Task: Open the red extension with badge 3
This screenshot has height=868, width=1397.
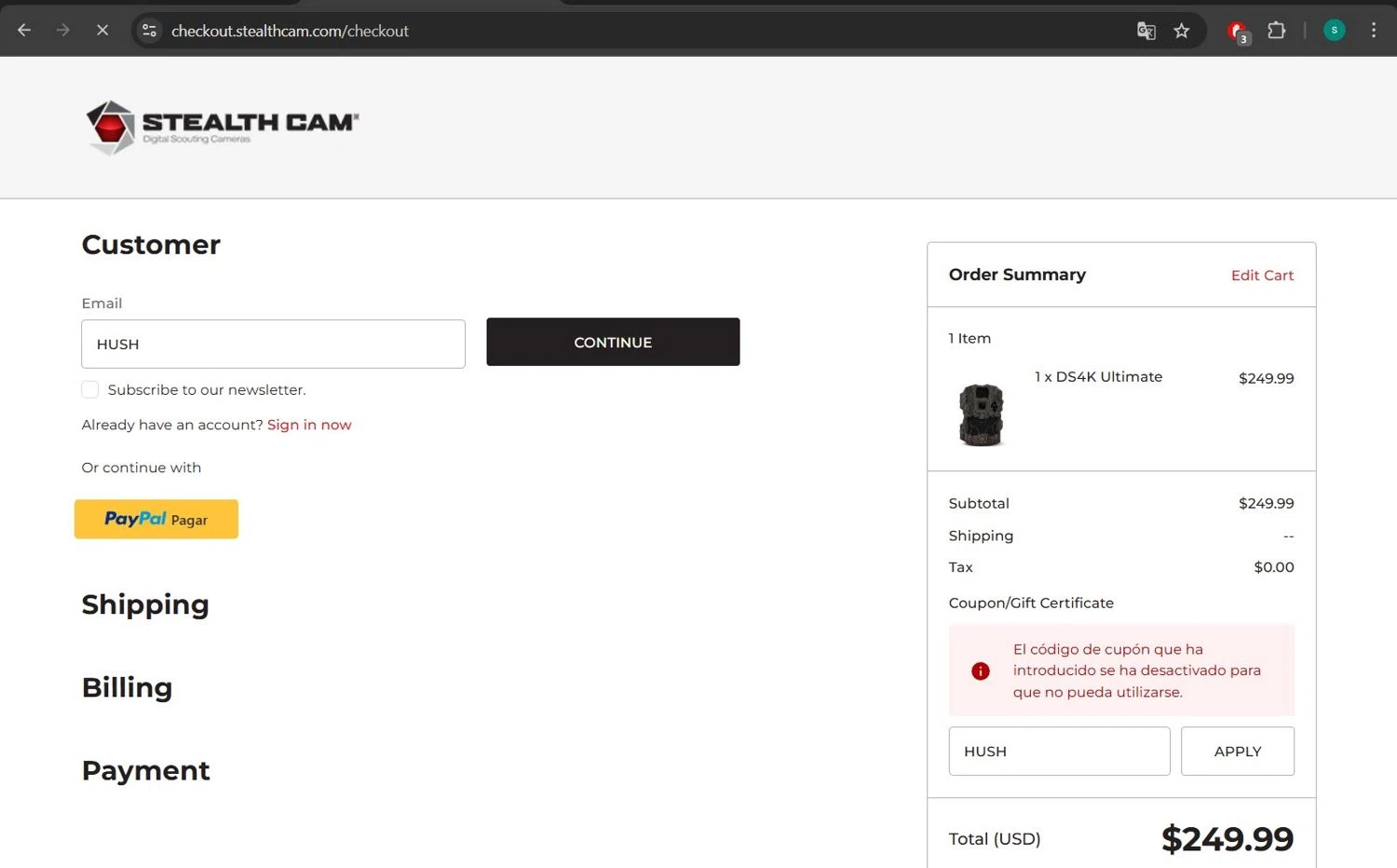Action: 1238,33
